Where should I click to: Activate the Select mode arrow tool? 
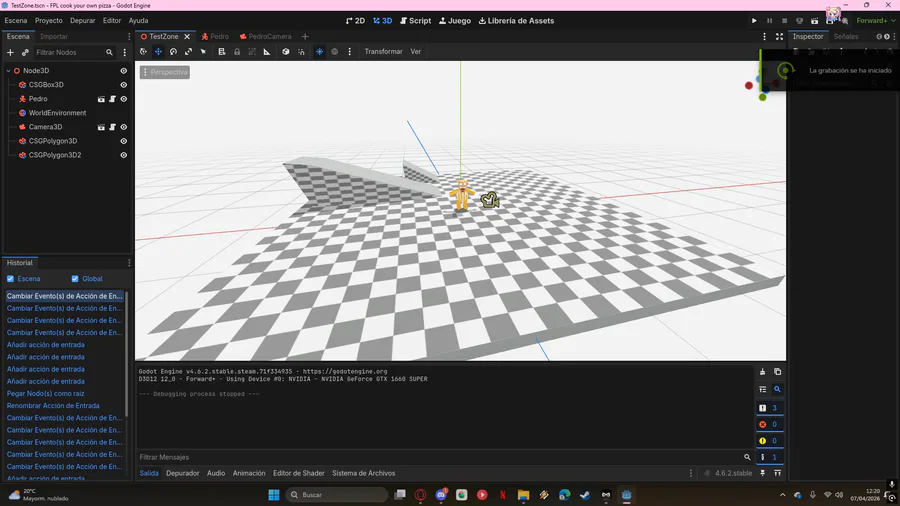coord(203,52)
